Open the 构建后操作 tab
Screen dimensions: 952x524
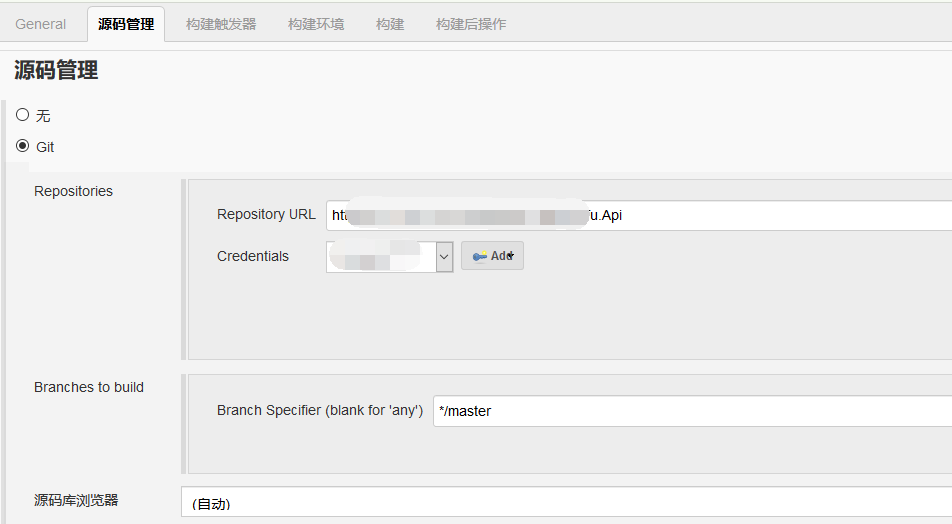pos(471,24)
